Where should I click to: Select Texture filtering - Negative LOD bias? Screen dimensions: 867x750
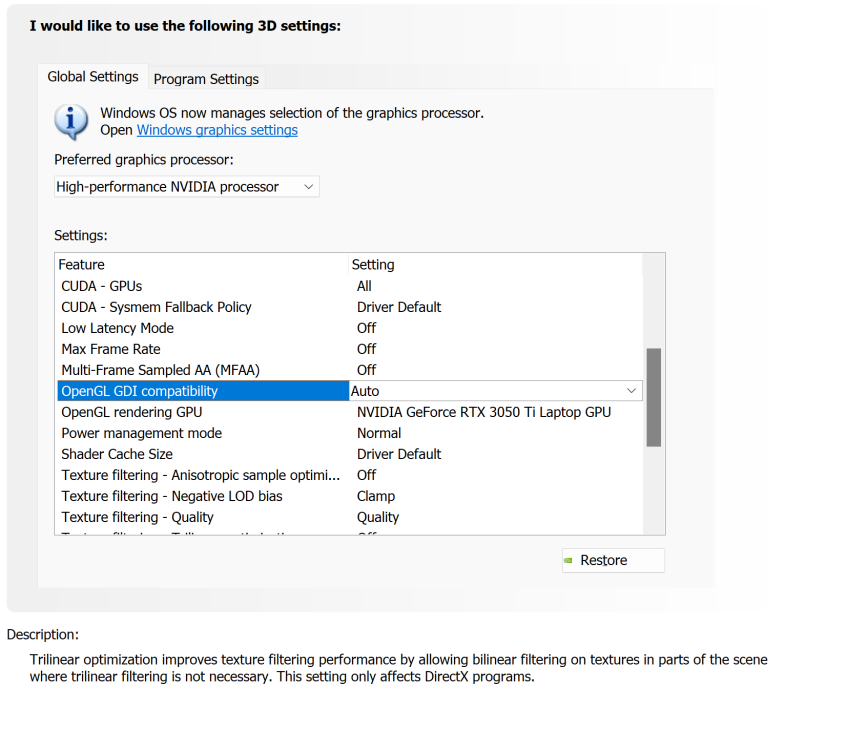pyautogui.click(x=172, y=496)
